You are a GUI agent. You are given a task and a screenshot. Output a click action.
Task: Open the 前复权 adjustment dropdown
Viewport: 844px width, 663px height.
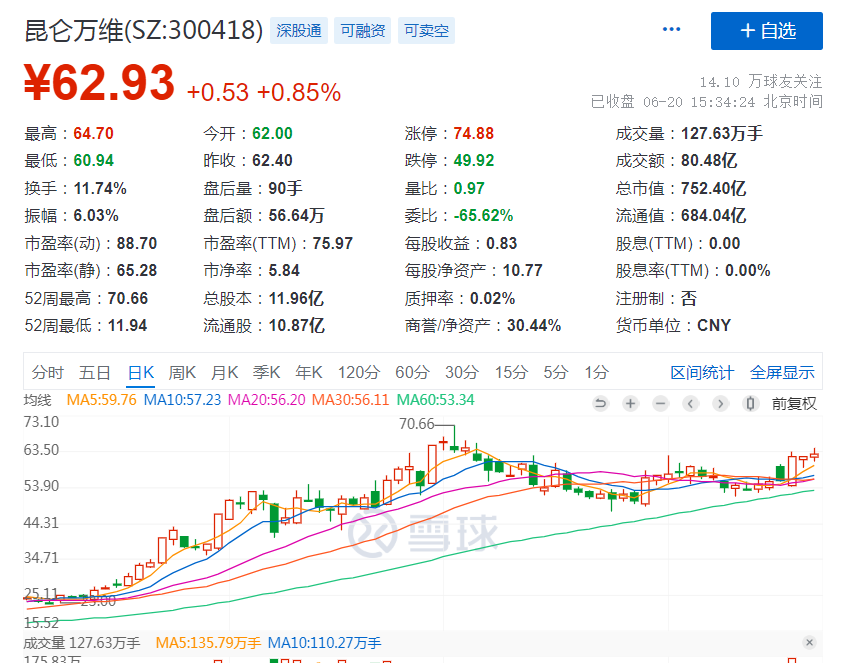point(794,403)
